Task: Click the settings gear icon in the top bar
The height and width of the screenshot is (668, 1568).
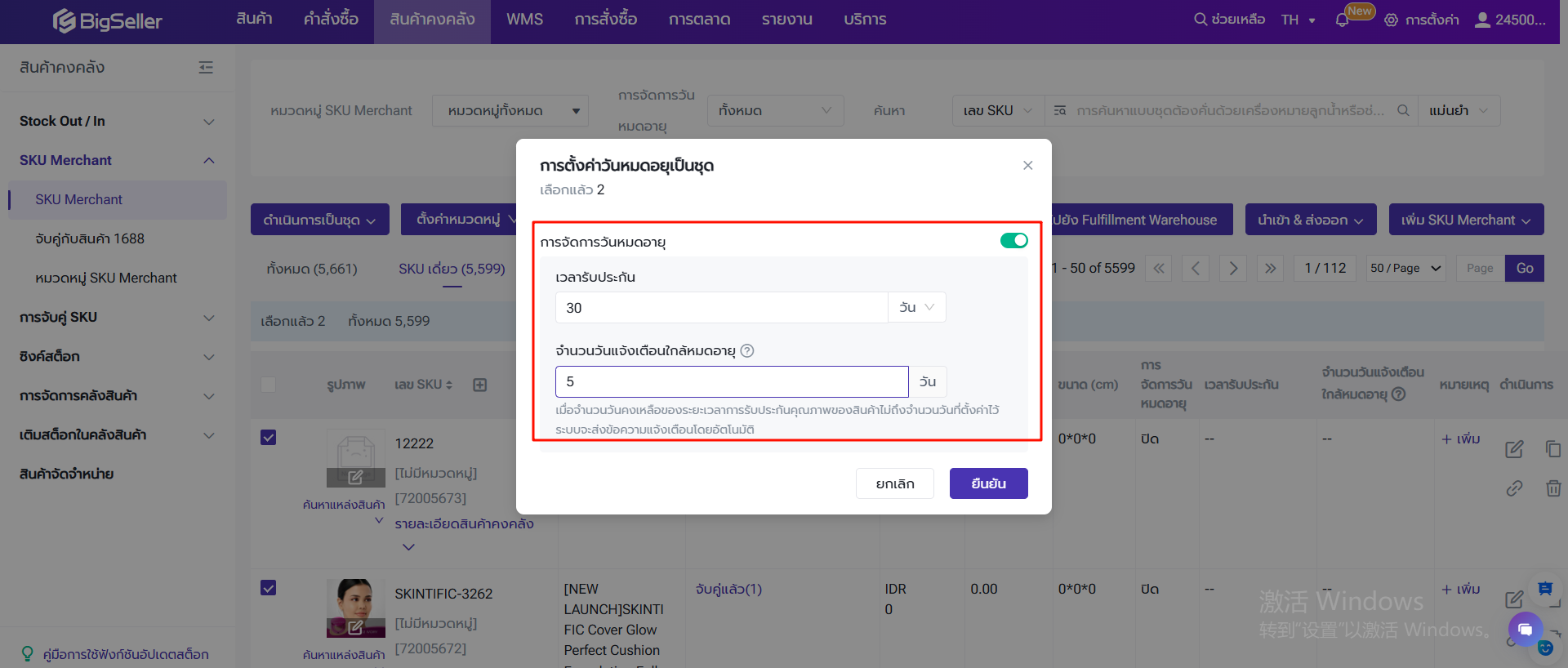Action: [1392, 20]
